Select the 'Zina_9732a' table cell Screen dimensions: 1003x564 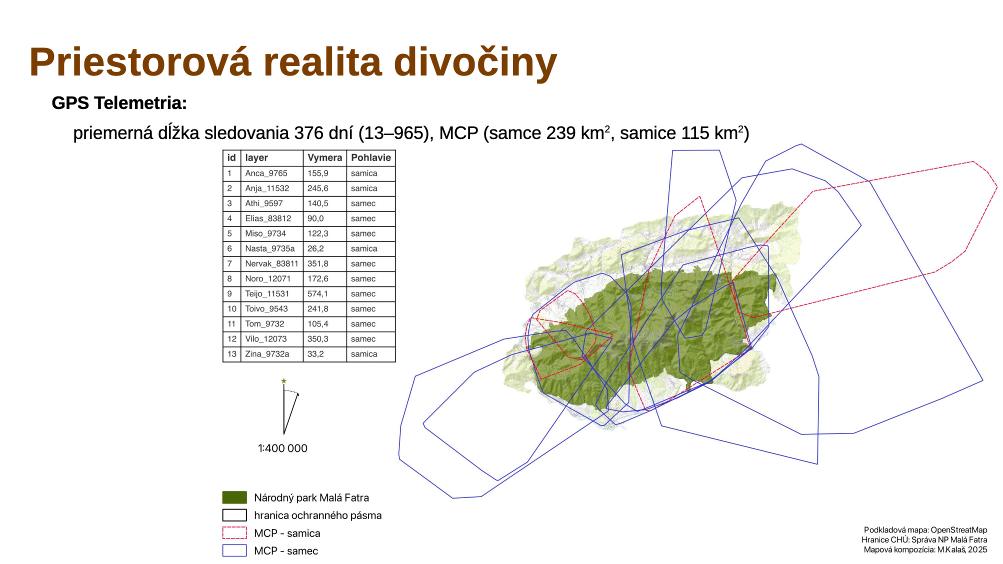pyautogui.click(x=272, y=354)
